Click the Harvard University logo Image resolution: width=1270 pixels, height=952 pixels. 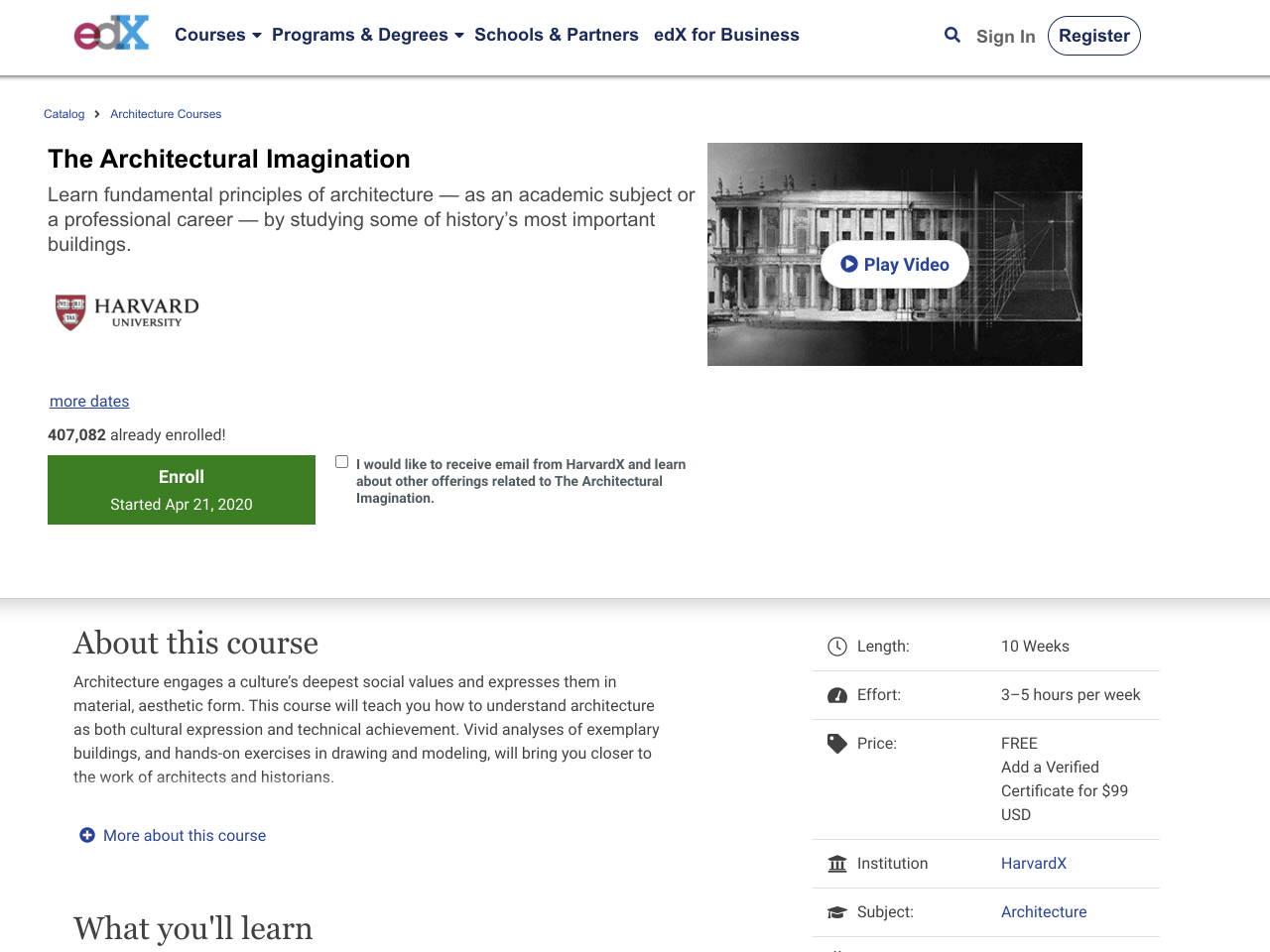(127, 311)
